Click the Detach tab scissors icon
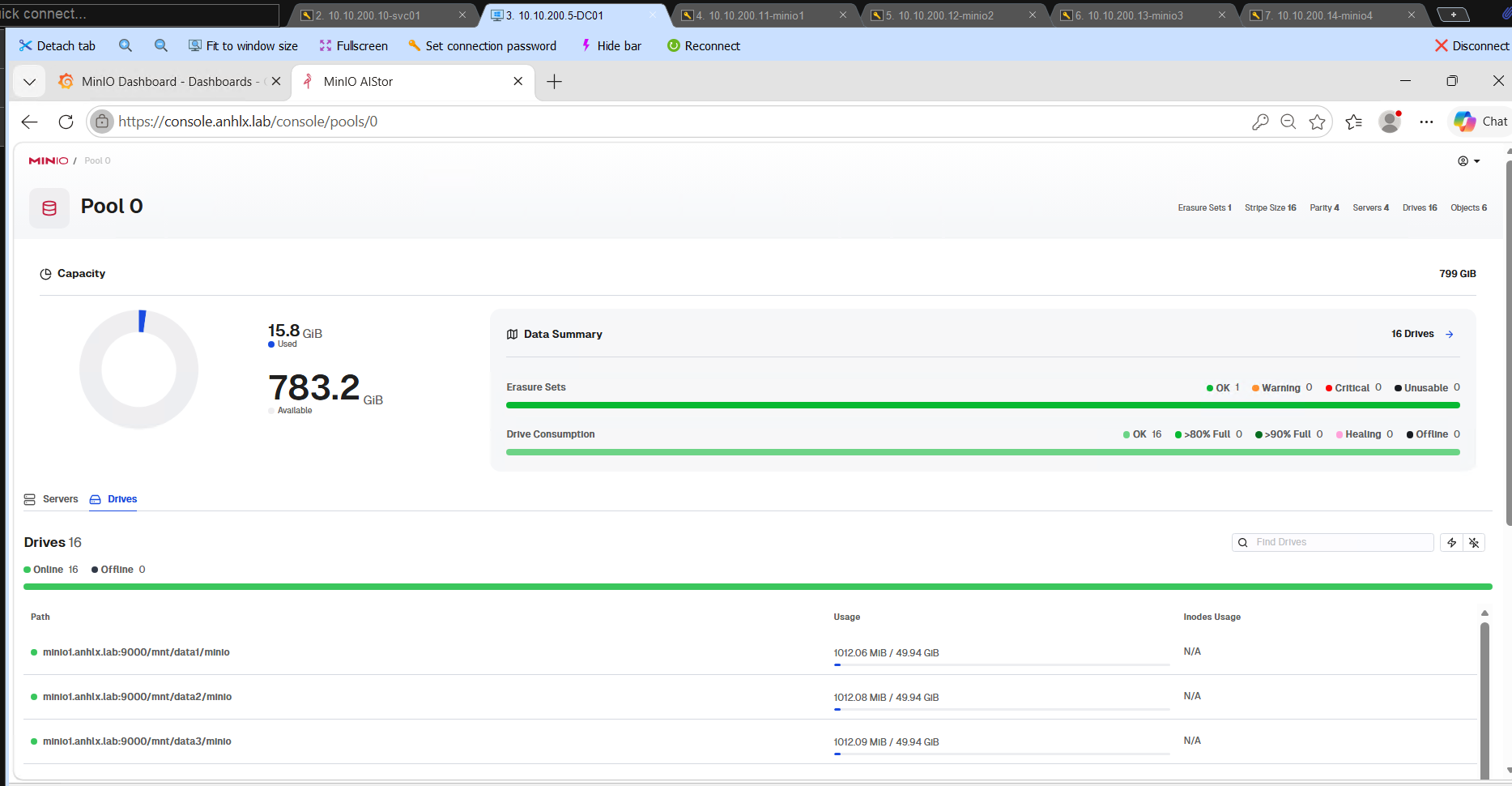Viewport: 1512px width, 786px height. click(26, 45)
